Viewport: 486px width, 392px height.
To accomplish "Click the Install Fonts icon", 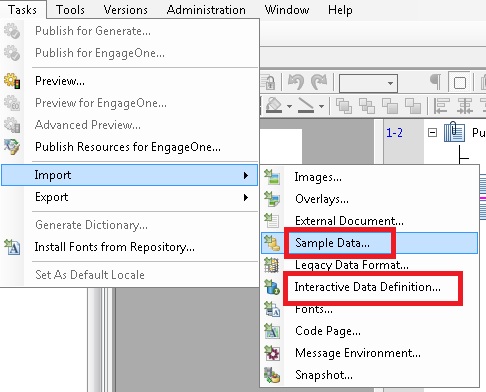I will (x=12, y=247).
